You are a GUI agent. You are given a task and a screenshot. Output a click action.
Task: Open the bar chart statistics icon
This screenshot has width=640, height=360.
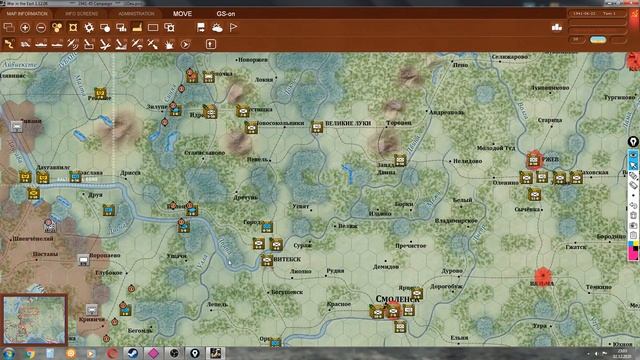click(x=557, y=27)
